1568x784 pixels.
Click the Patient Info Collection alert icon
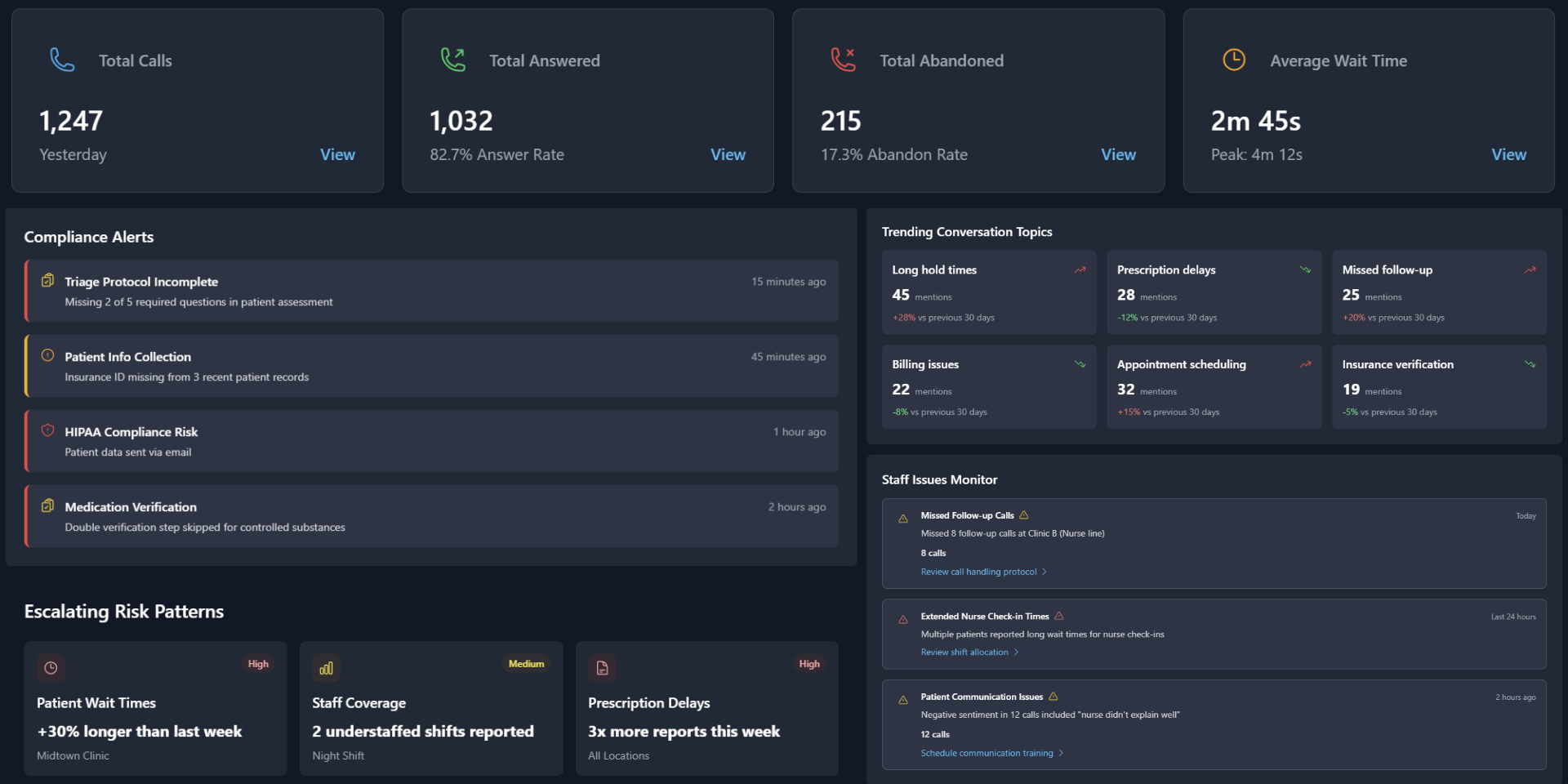(x=47, y=354)
